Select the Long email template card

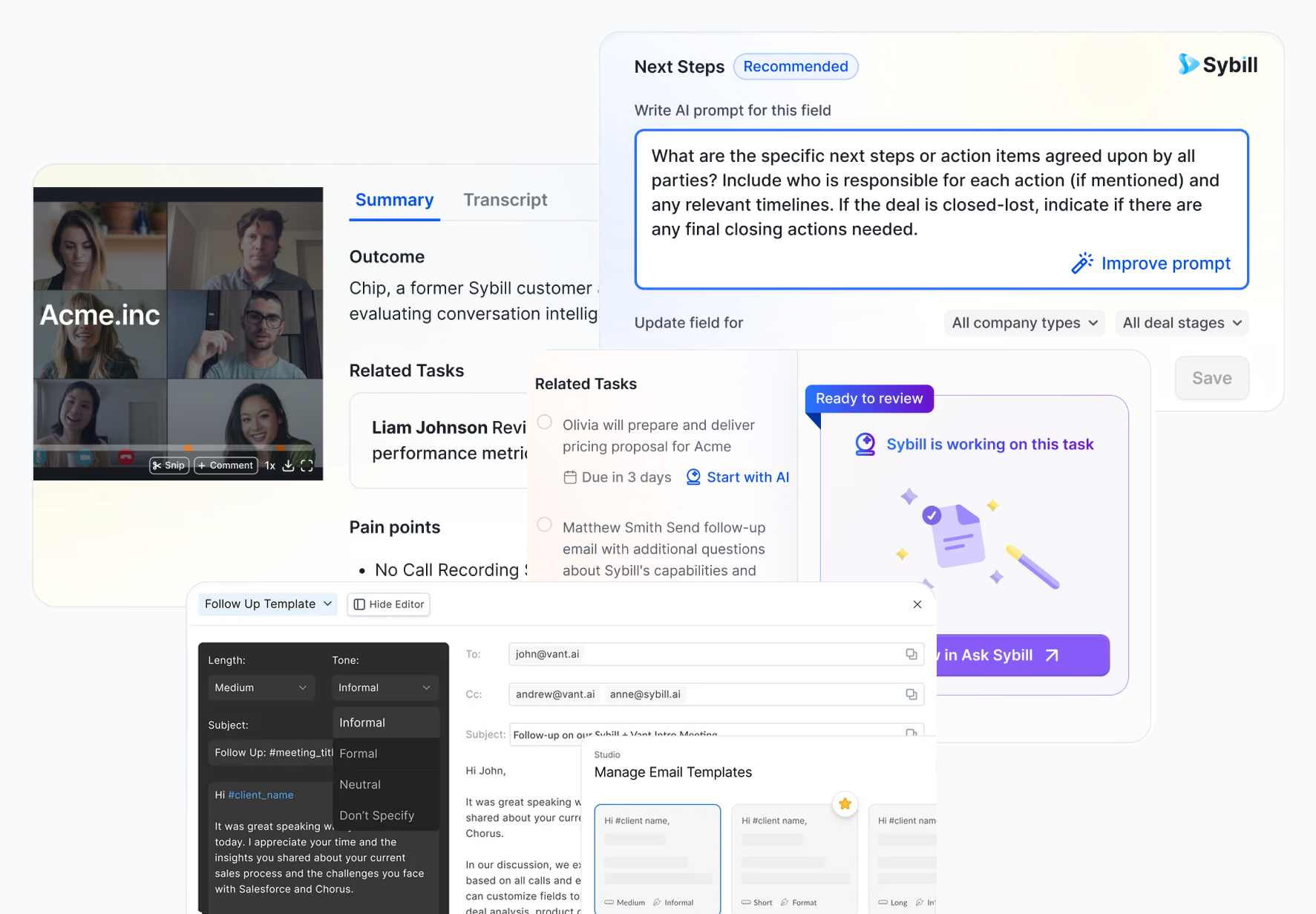[903, 859]
